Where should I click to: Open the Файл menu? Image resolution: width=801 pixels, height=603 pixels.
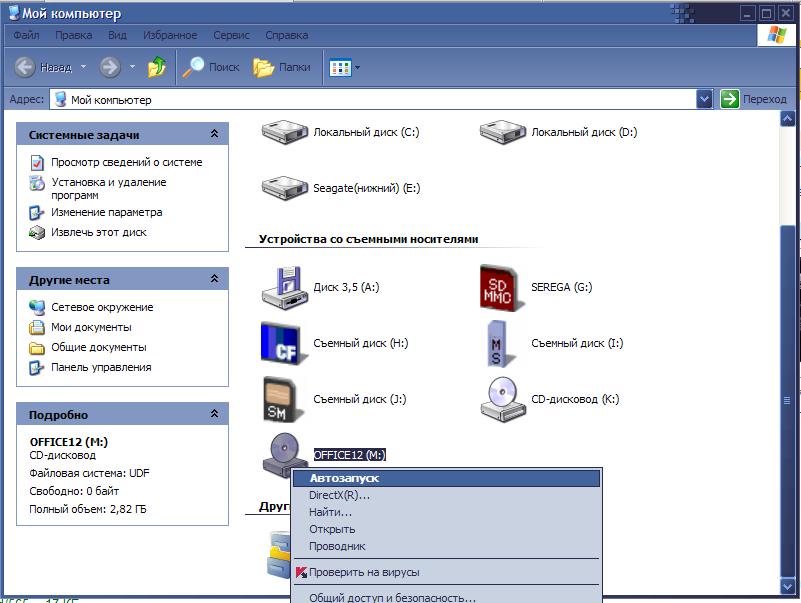(x=26, y=35)
